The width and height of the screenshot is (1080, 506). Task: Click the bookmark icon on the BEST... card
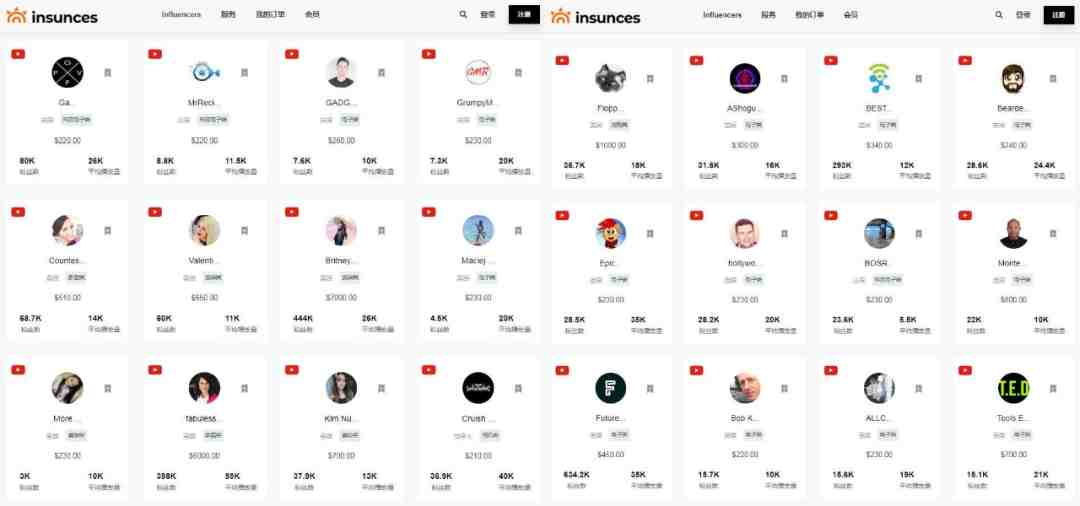click(x=918, y=79)
